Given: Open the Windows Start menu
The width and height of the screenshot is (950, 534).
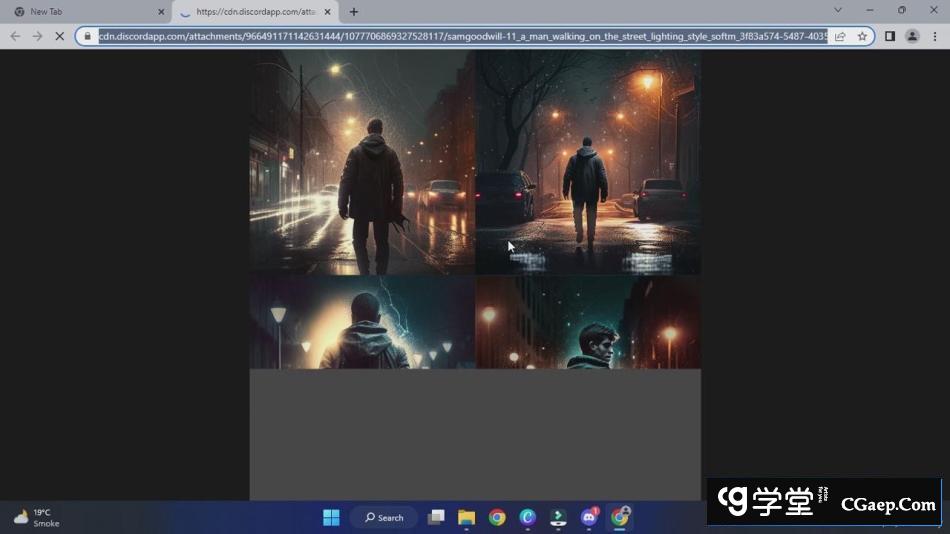Looking at the screenshot, I should tap(331, 517).
